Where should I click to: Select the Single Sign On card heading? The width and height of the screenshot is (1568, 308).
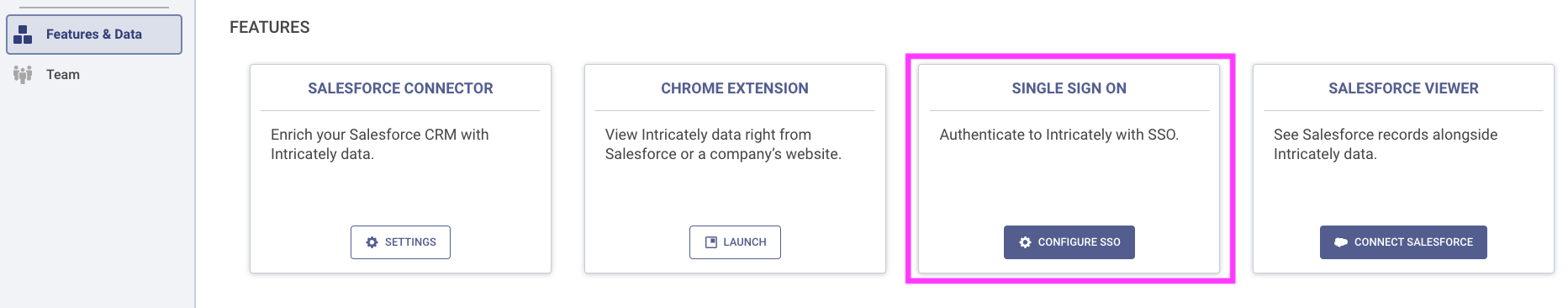click(1069, 88)
